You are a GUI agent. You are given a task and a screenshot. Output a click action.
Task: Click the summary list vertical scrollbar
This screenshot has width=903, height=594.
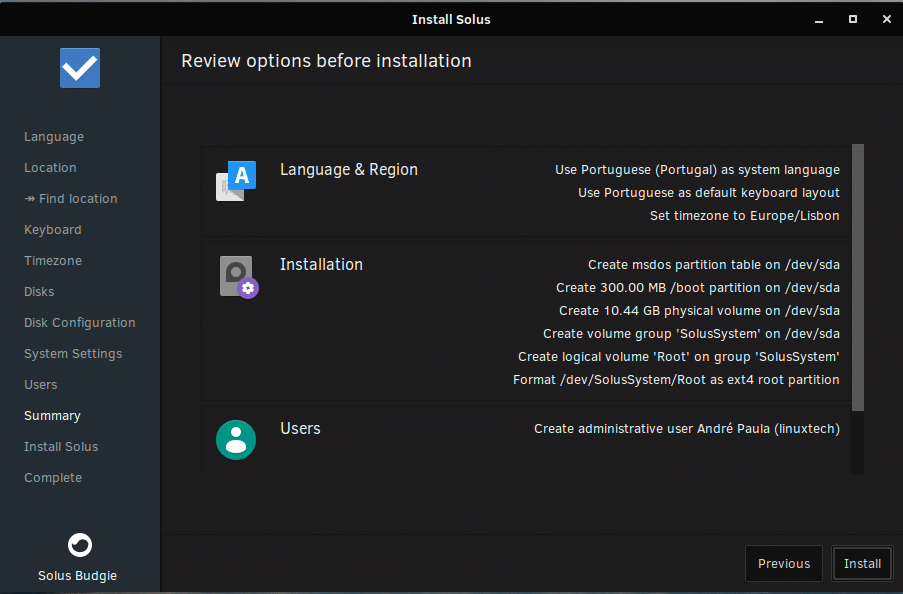pyautogui.click(x=858, y=278)
